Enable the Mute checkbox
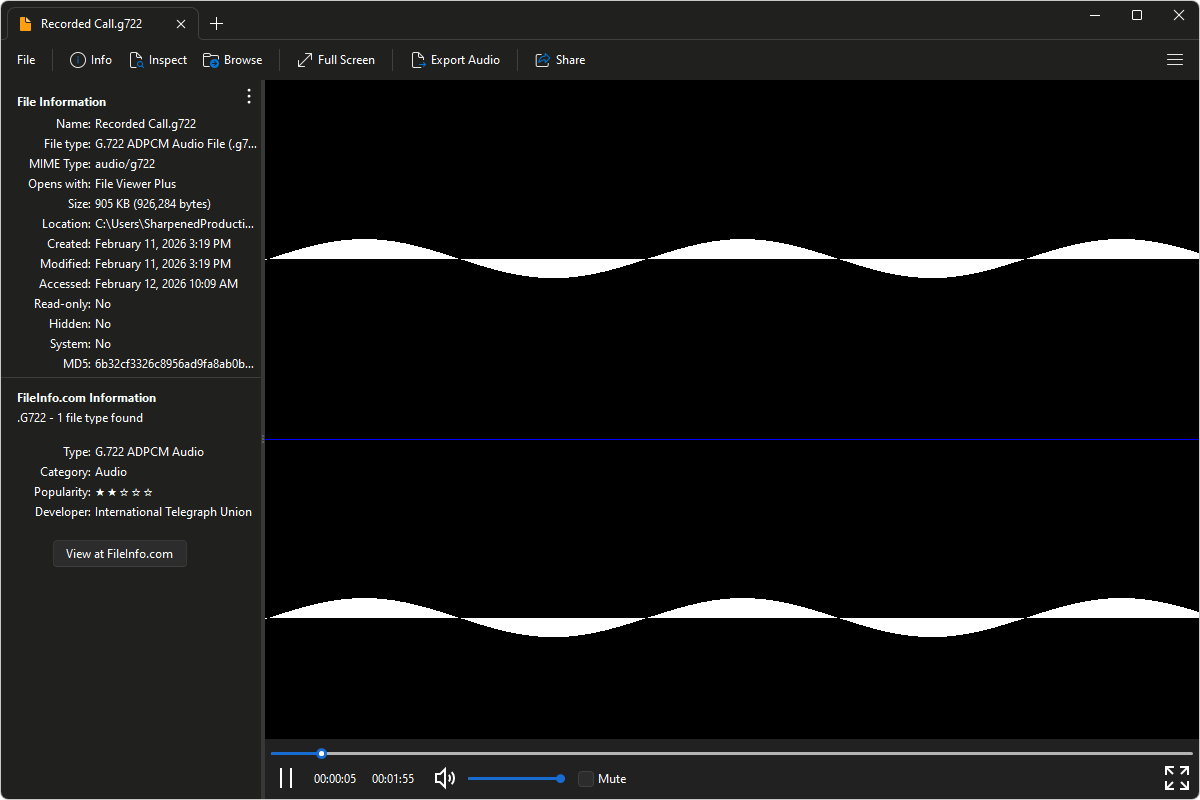Screen dimensions: 1200x800 coord(586,779)
